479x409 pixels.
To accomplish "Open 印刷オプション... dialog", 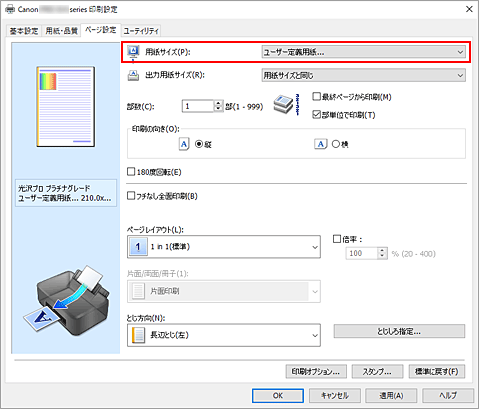I will click(x=316, y=371).
